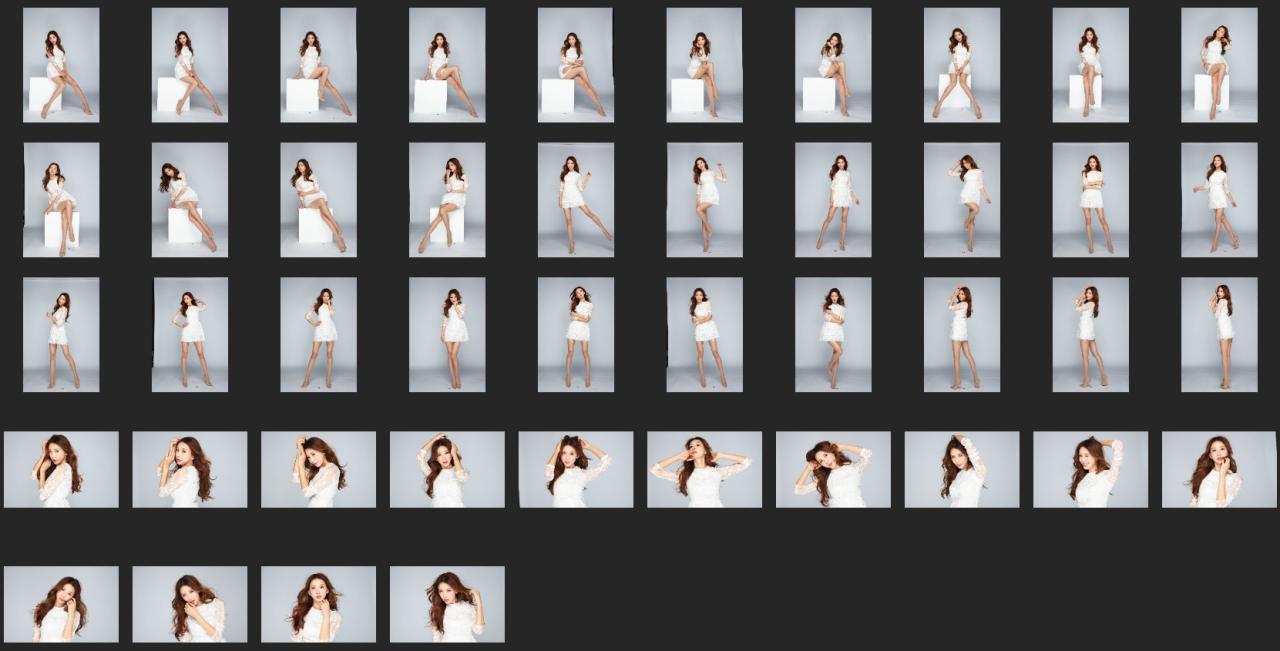Screen dimensions: 1280x651
Task: Open second-row standing photo with leg extended sideways
Action: click(576, 200)
